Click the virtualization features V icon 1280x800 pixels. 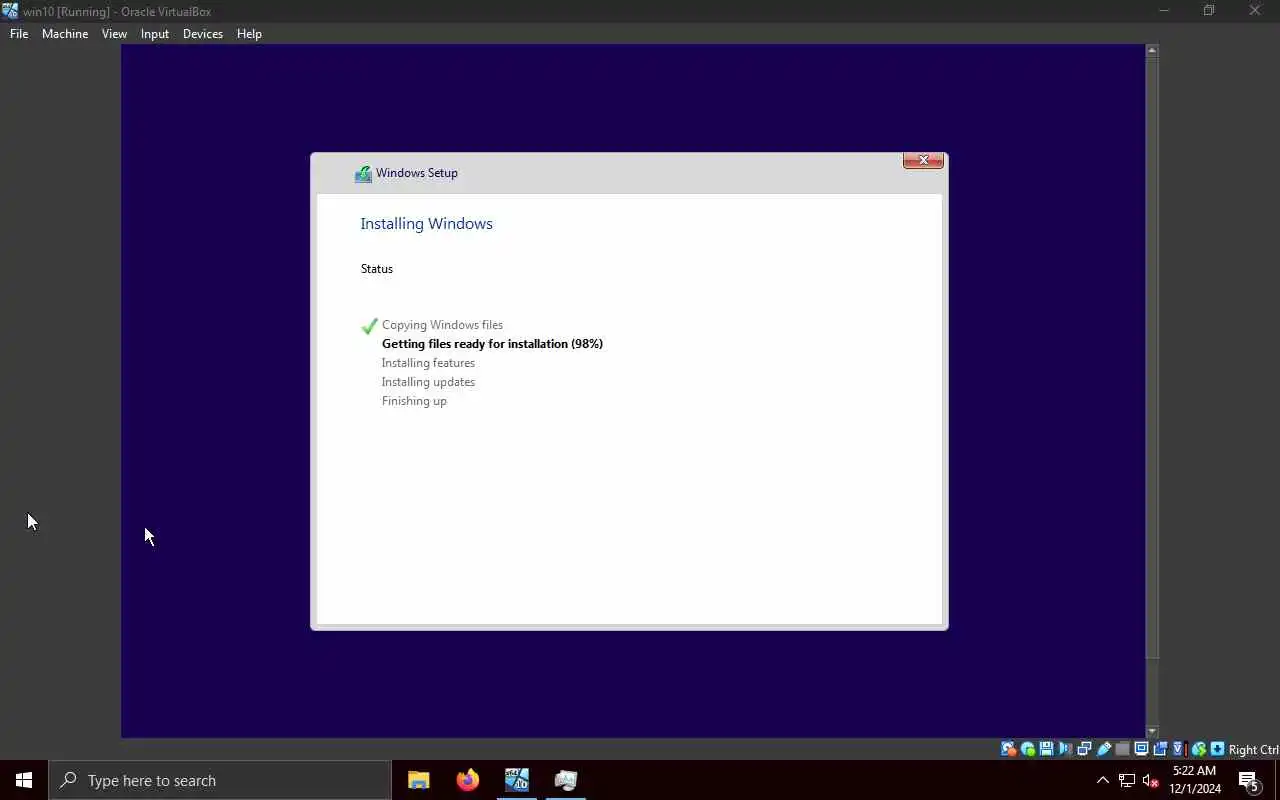1179,749
